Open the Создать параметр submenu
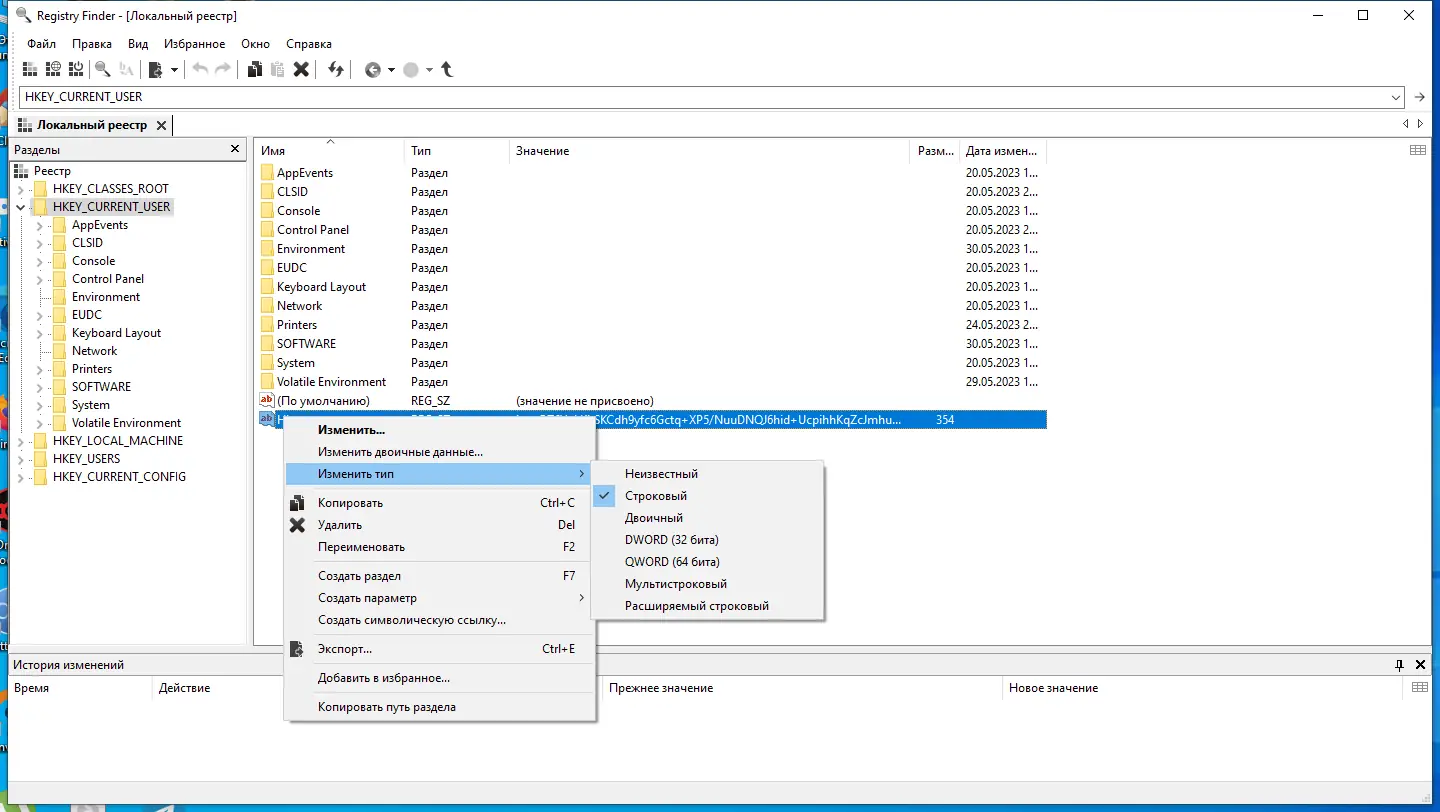This screenshot has height=812, width=1440. coord(440,598)
